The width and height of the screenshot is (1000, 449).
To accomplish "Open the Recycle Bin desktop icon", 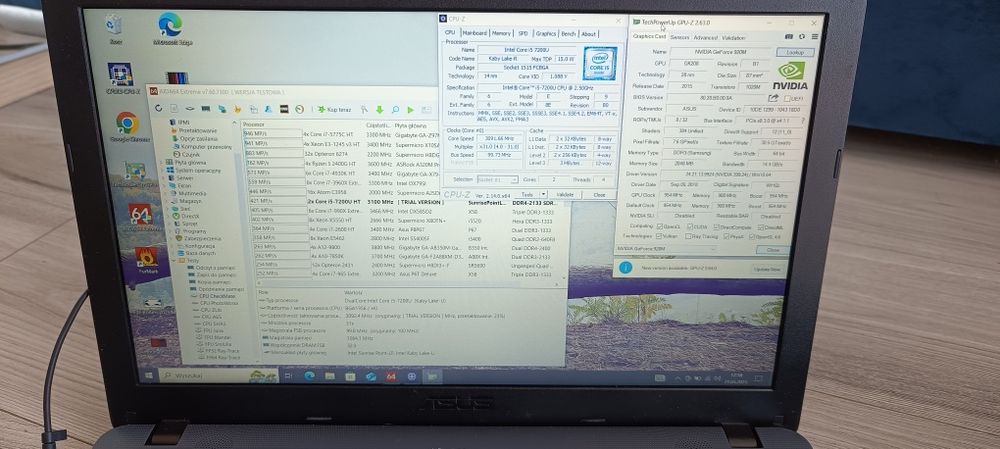I will pyautogui.click(x=114, y=25).
